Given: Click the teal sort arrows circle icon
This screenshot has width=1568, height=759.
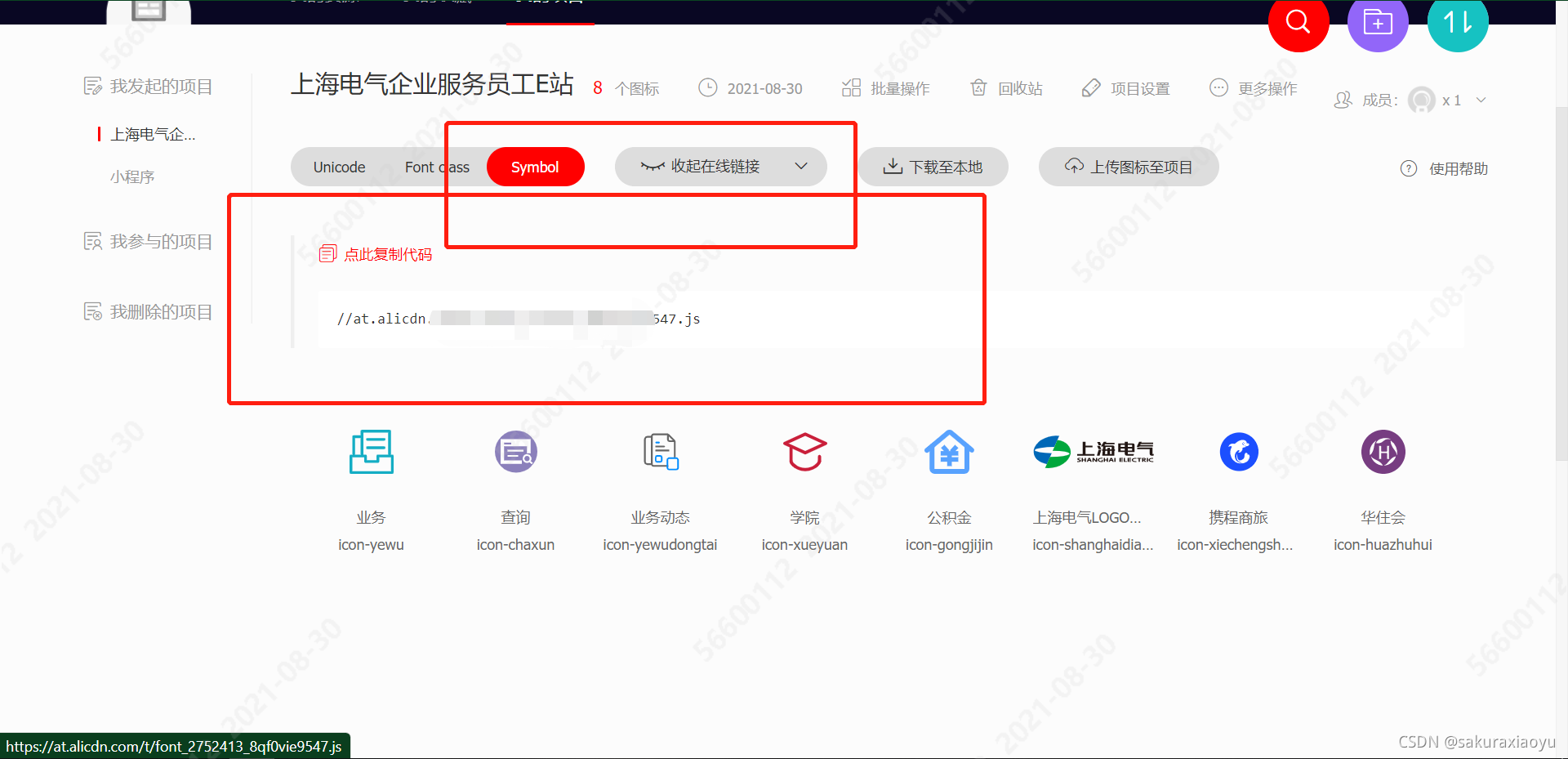Looking at the screenshot, I should [1458, 22].
